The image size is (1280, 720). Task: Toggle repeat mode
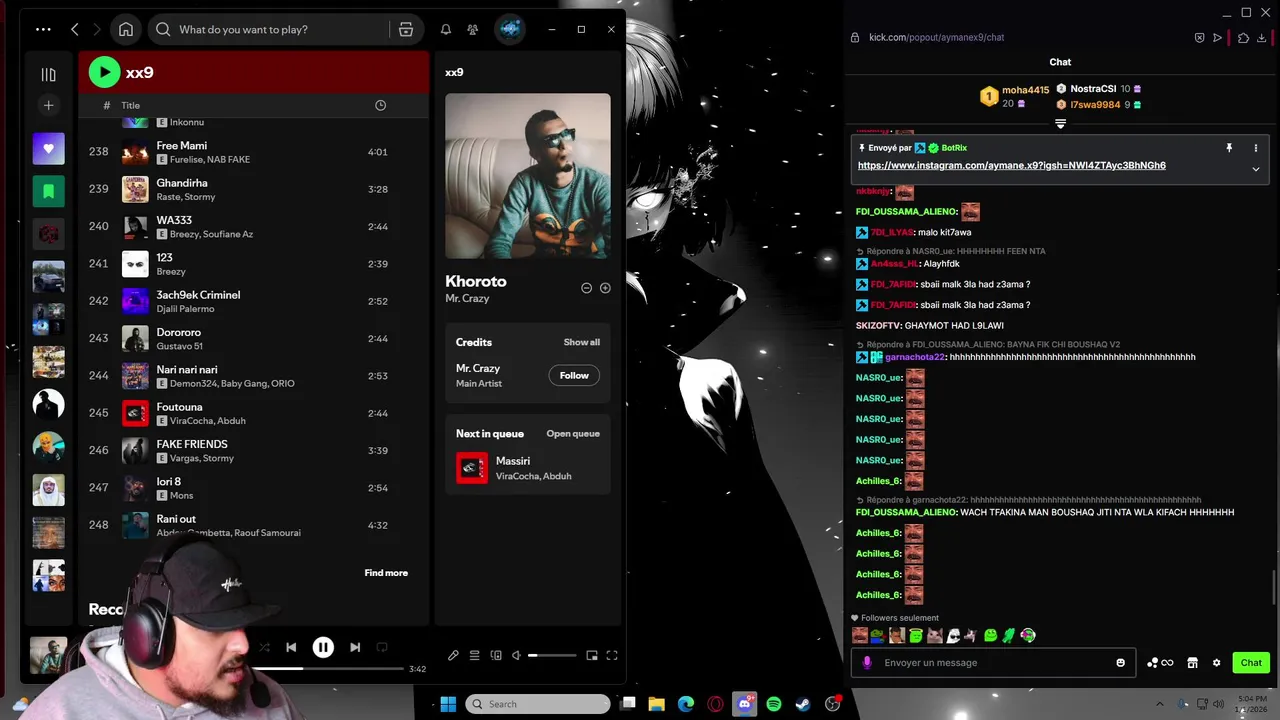click(x=382, y=647)
